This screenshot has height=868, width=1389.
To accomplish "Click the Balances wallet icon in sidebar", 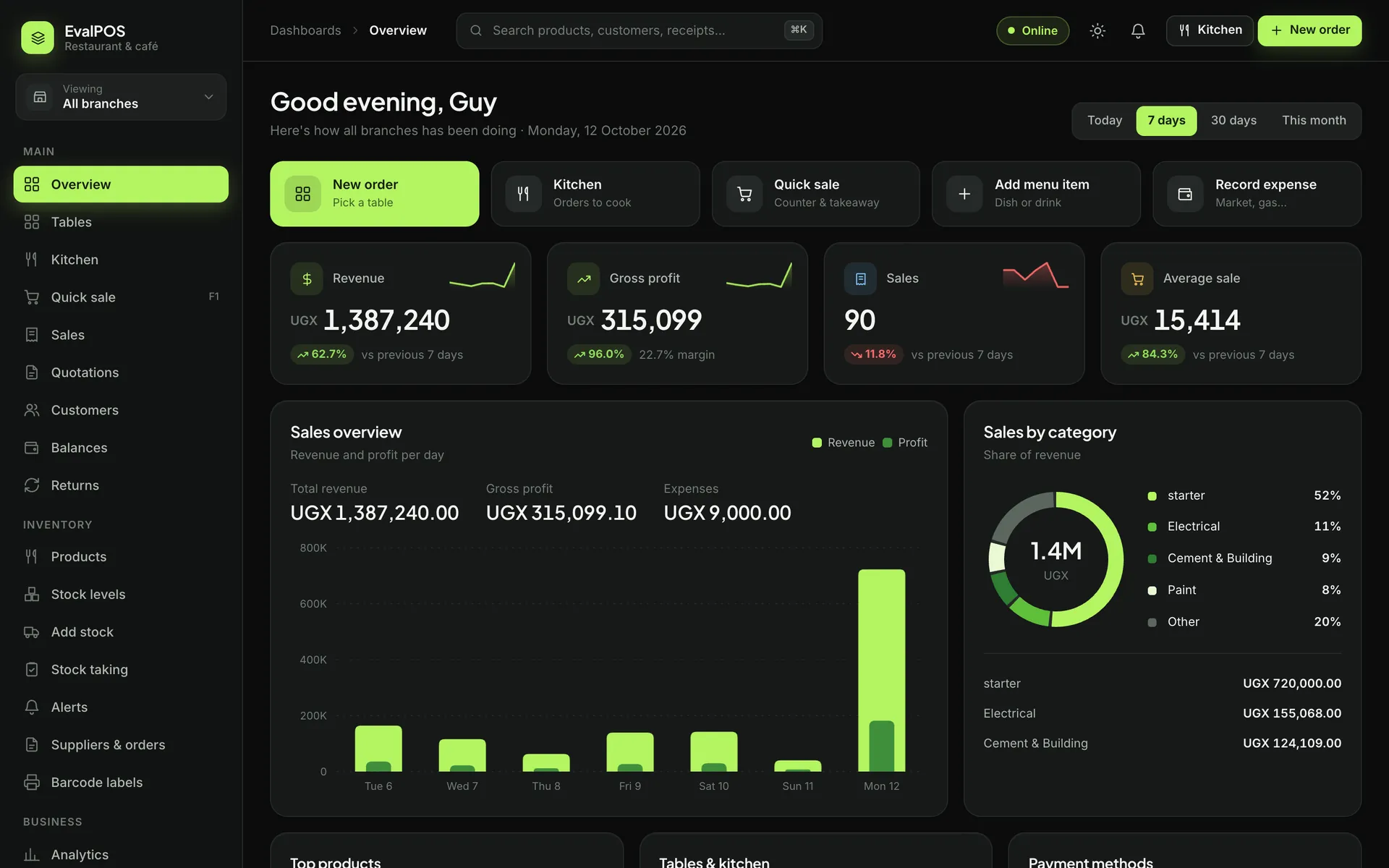I will tap(32, 448).
